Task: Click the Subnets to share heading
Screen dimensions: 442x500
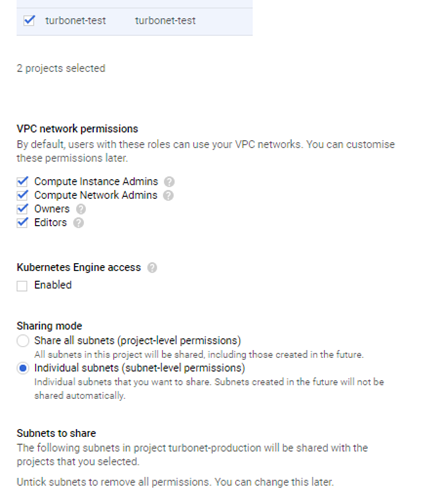Action: pos(56,433)
